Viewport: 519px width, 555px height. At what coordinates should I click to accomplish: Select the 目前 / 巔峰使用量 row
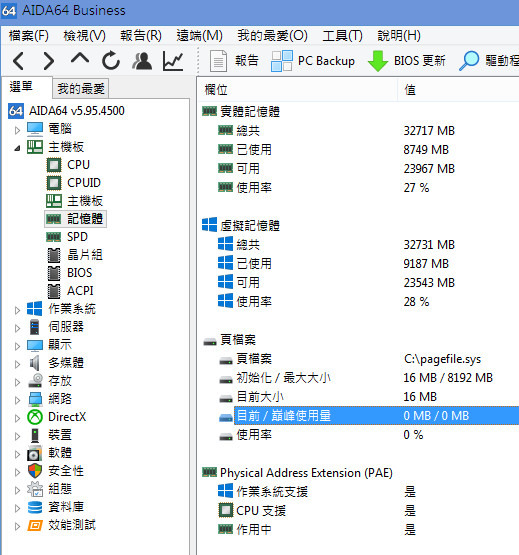coord(376,416)
